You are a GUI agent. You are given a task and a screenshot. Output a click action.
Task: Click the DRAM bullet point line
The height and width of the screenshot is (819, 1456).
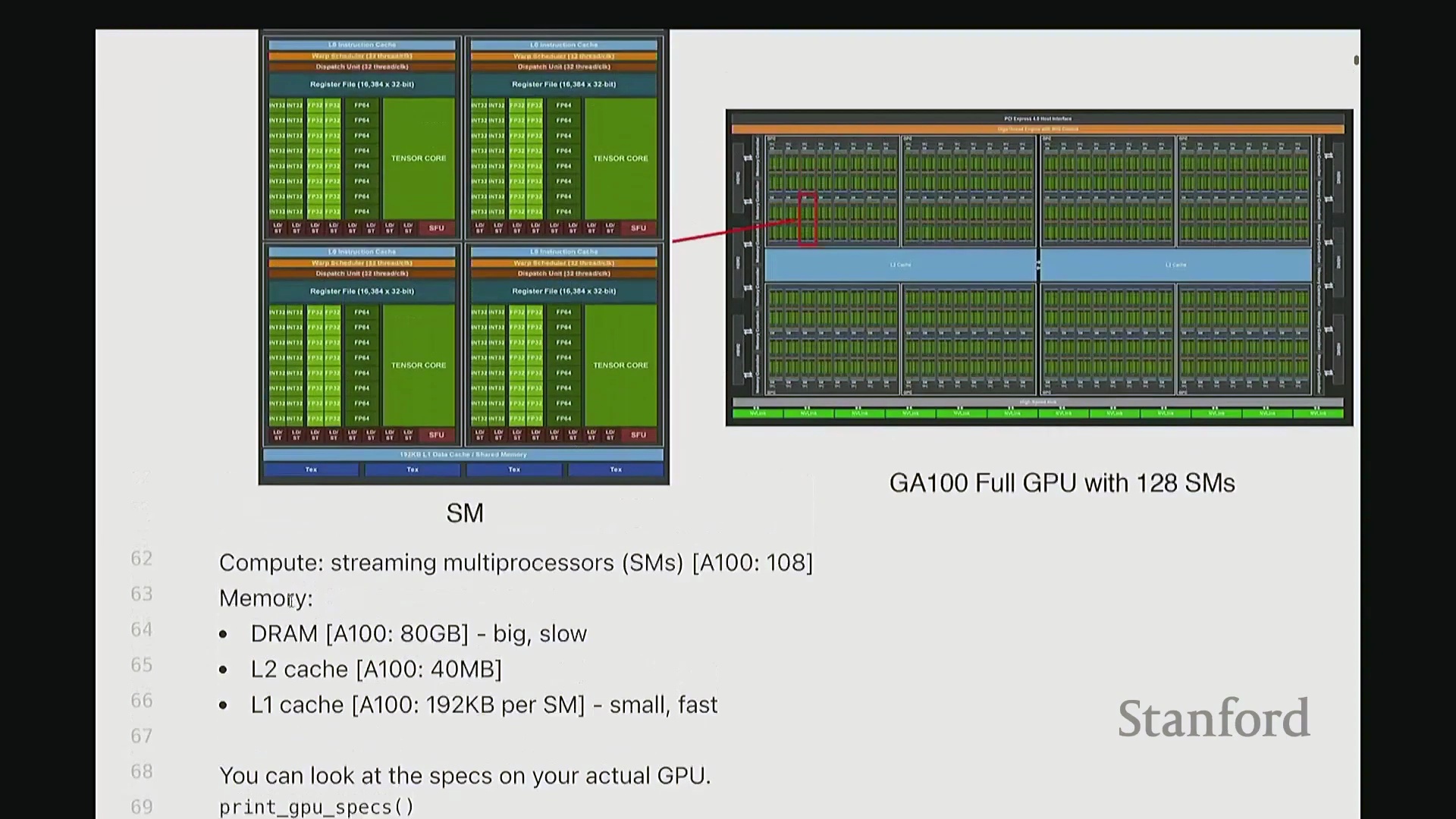point(419,634)
